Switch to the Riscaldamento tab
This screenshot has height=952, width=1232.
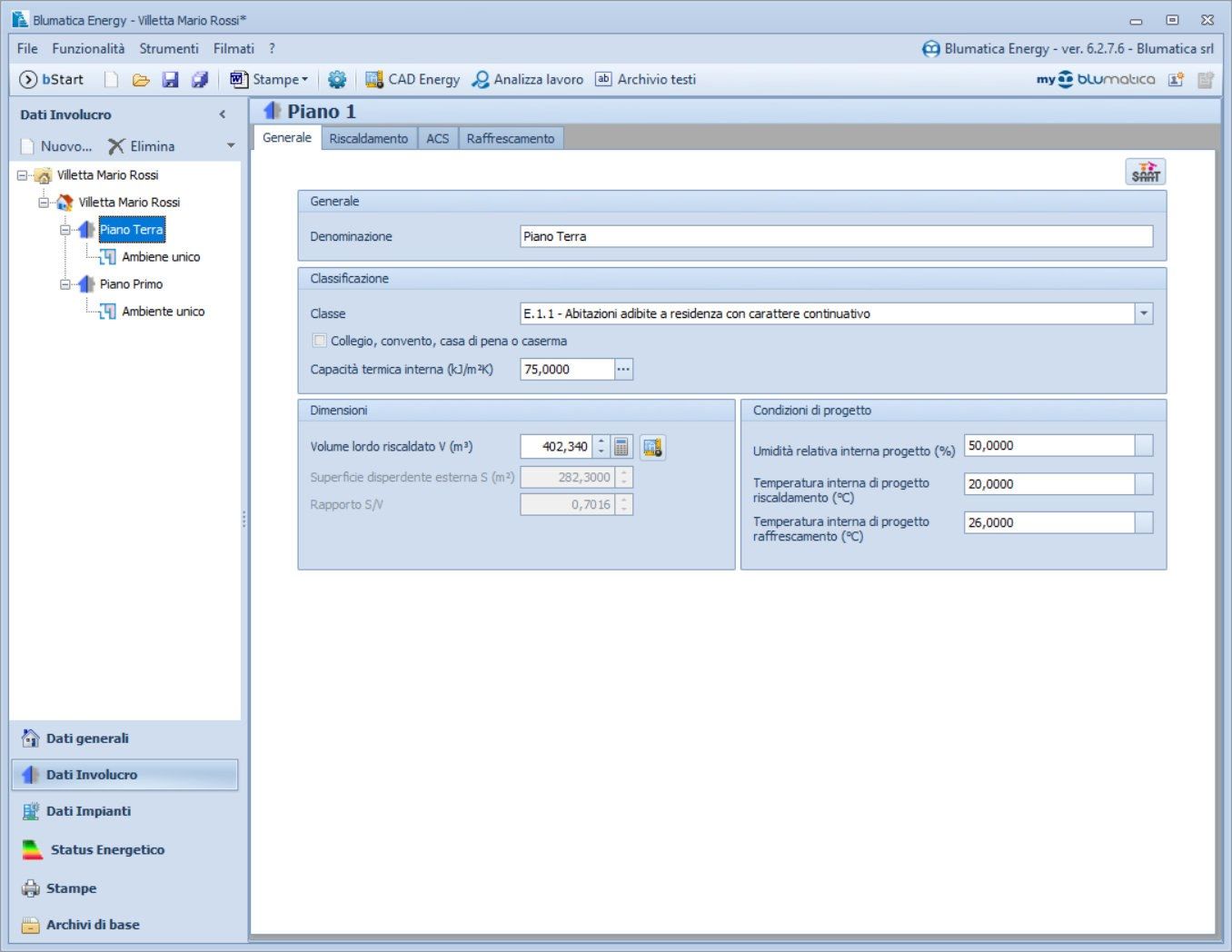pyautogui.click(x=368, y=138)
